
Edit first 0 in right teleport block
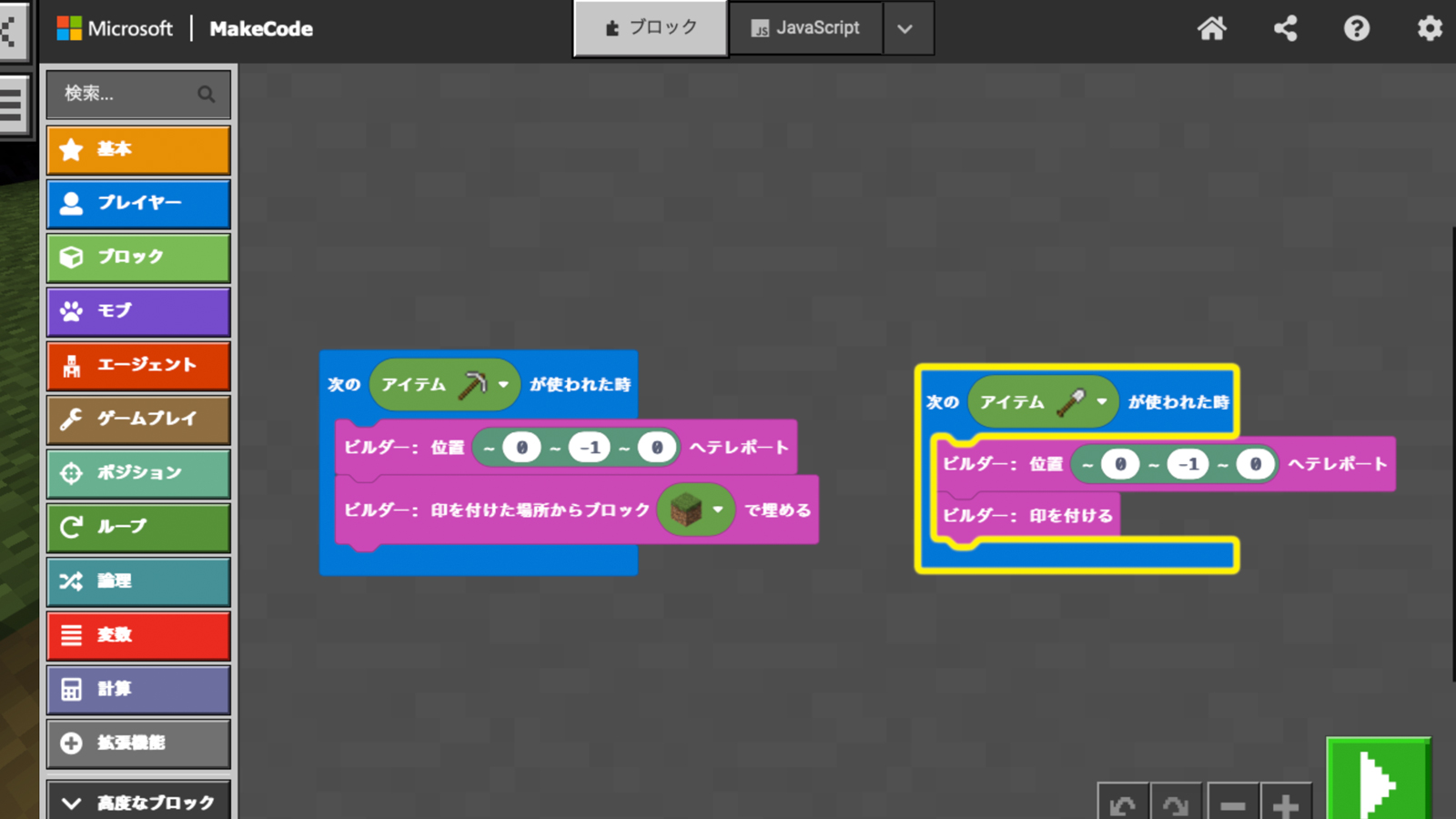[x=1120, y=464]
